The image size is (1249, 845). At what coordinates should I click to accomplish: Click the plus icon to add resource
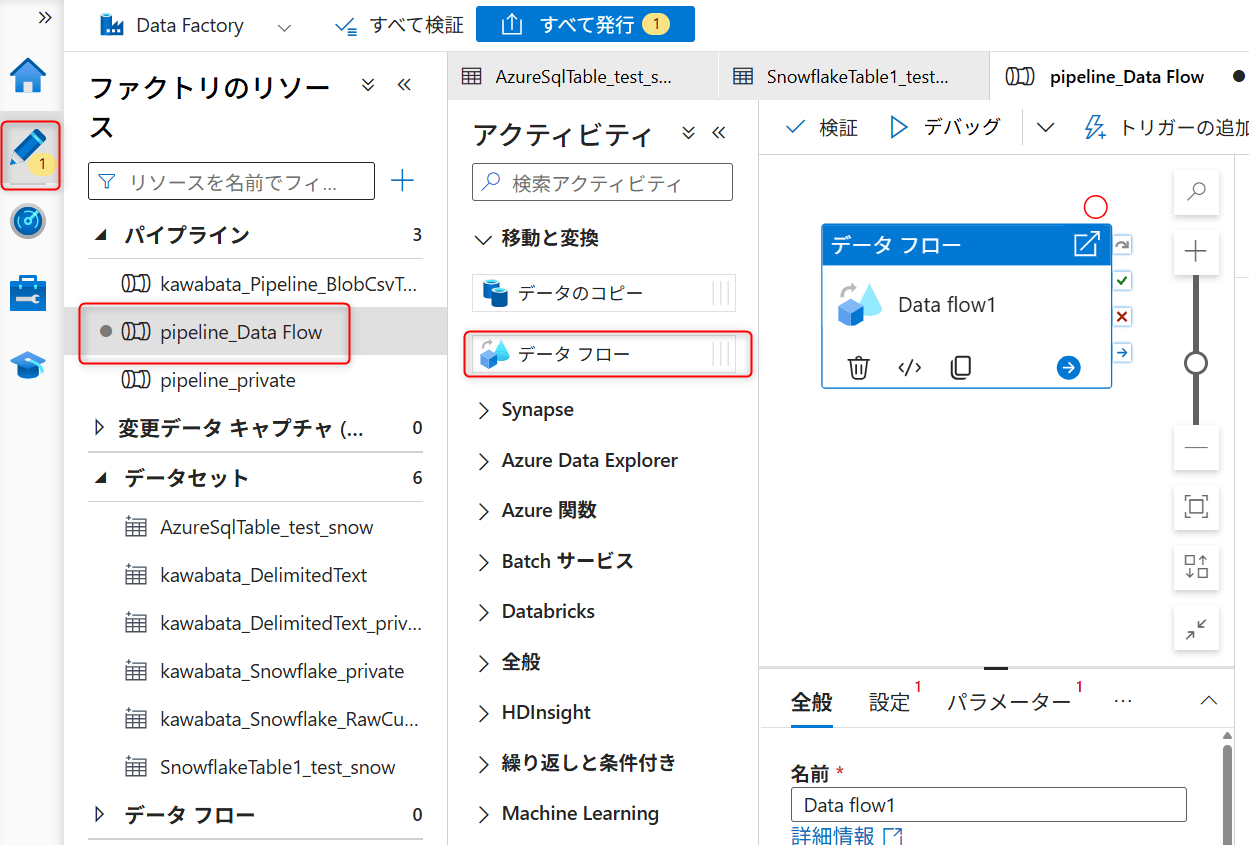coord(402,181)
